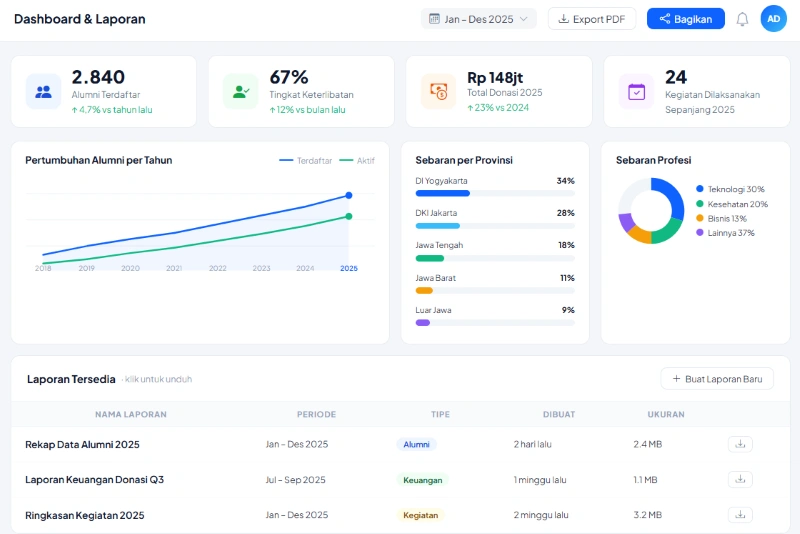Sort table by Periode column header

pyautogui.click(x=316, y=414)
